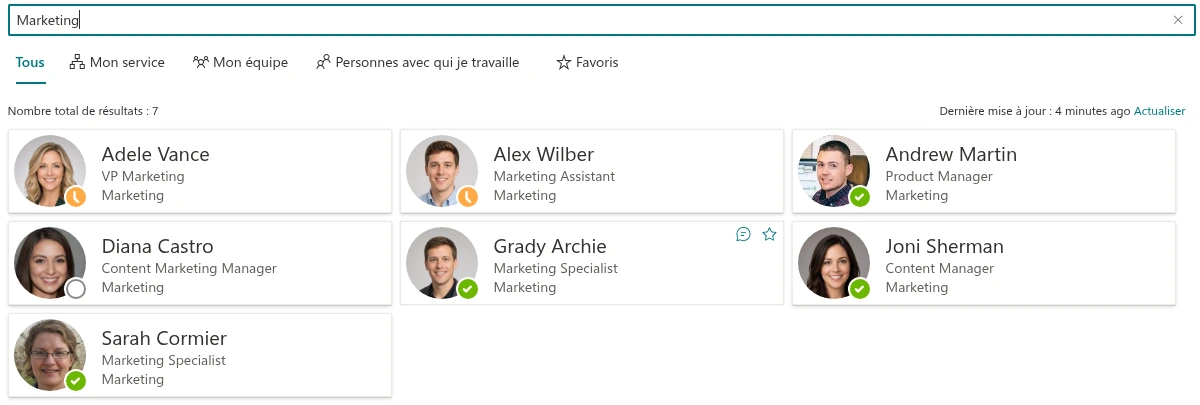Open Alex Wilber's profile photo
The image size is (1200, 405).
click(x=442, y=171)
